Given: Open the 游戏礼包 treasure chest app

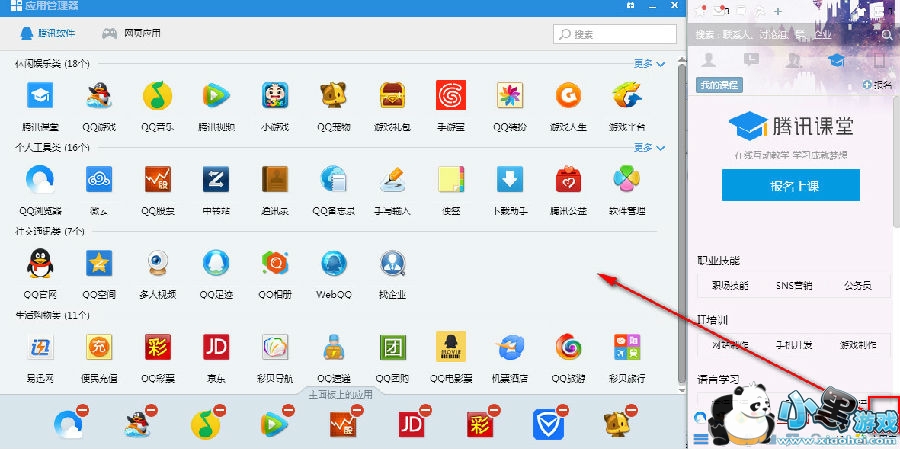Looking at the screenshot, I should tap(393, 95).
